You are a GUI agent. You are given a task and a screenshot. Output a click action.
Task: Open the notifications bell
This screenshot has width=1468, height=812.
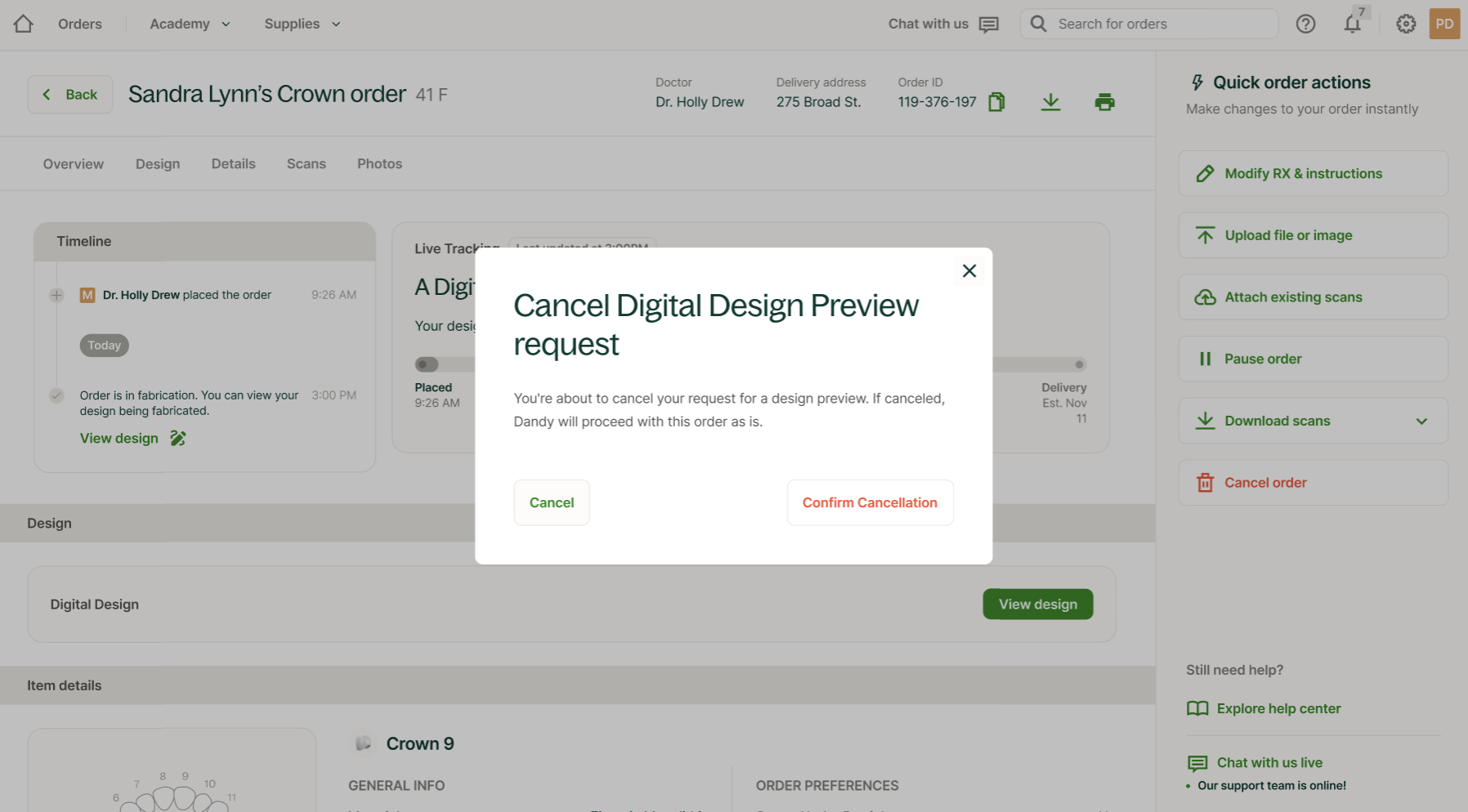pyautogui.click(x=1352, y=24)
